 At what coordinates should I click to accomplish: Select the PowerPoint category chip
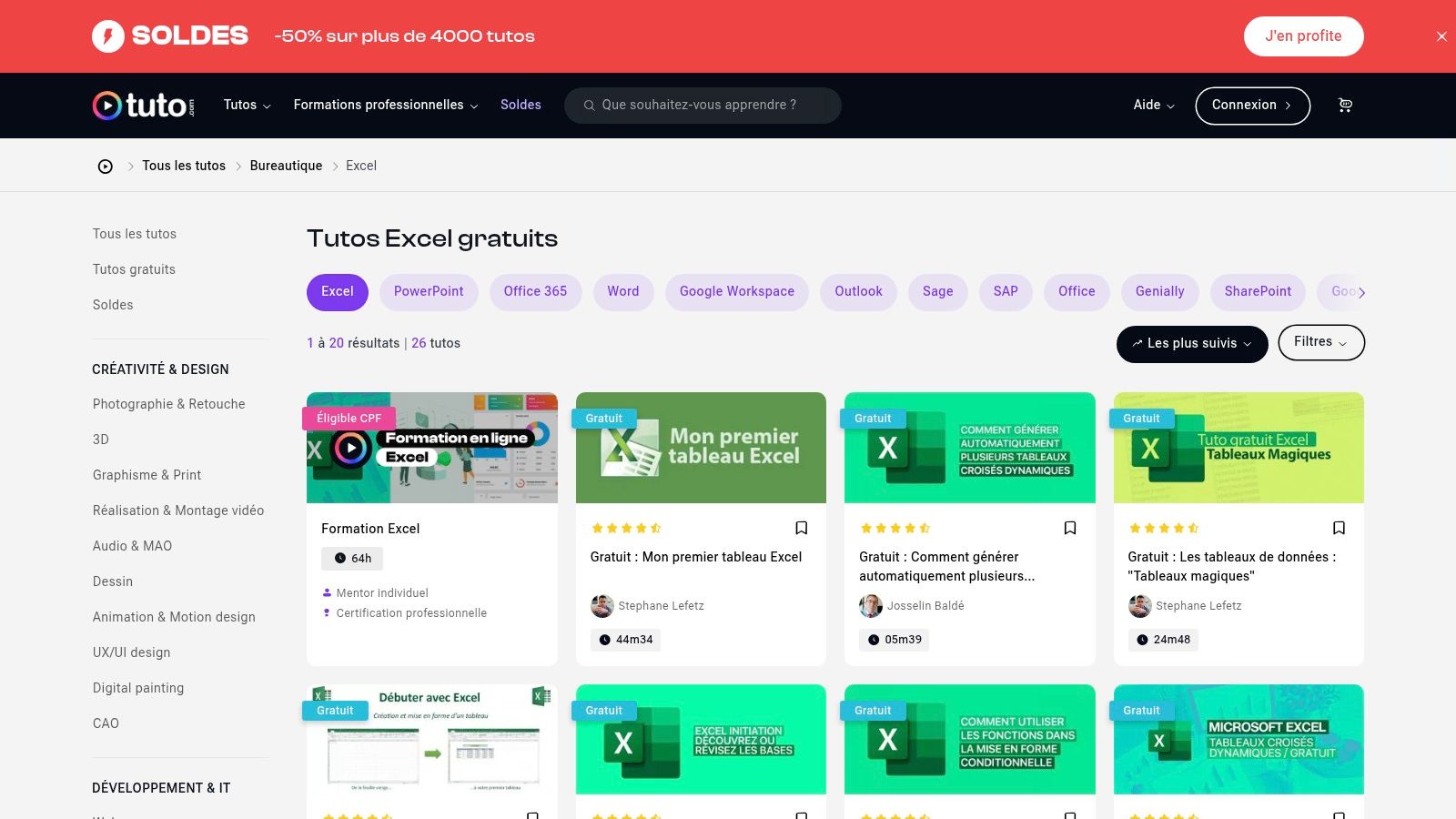tap(429, 292)
